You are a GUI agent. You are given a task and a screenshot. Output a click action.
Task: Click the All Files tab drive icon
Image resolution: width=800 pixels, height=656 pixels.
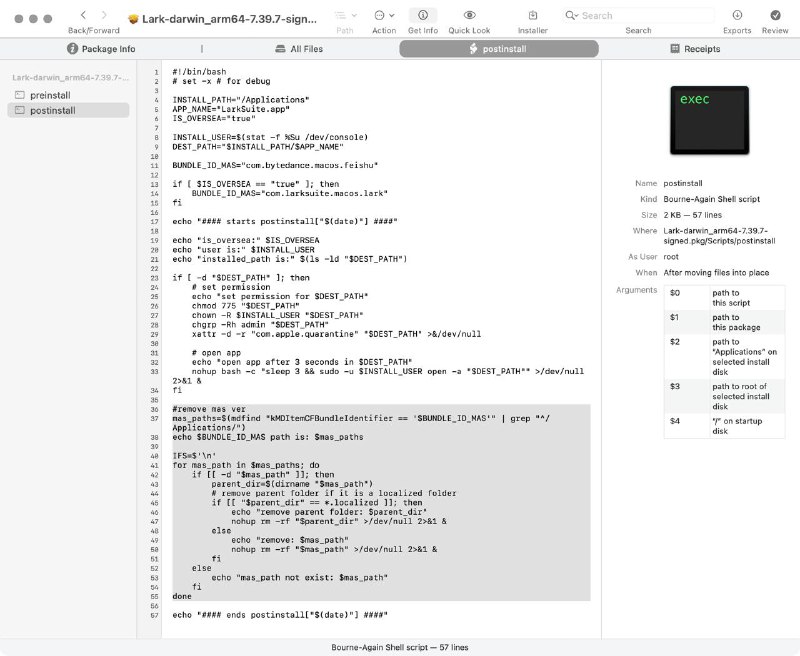pyautogui.click(x=280, y=49)
